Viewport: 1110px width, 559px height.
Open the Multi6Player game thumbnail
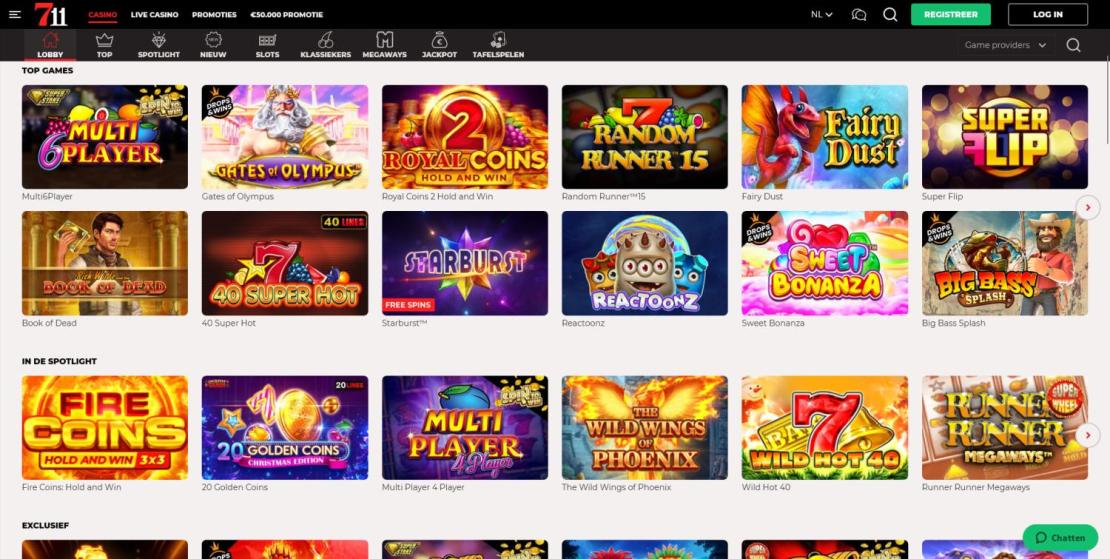105,137
